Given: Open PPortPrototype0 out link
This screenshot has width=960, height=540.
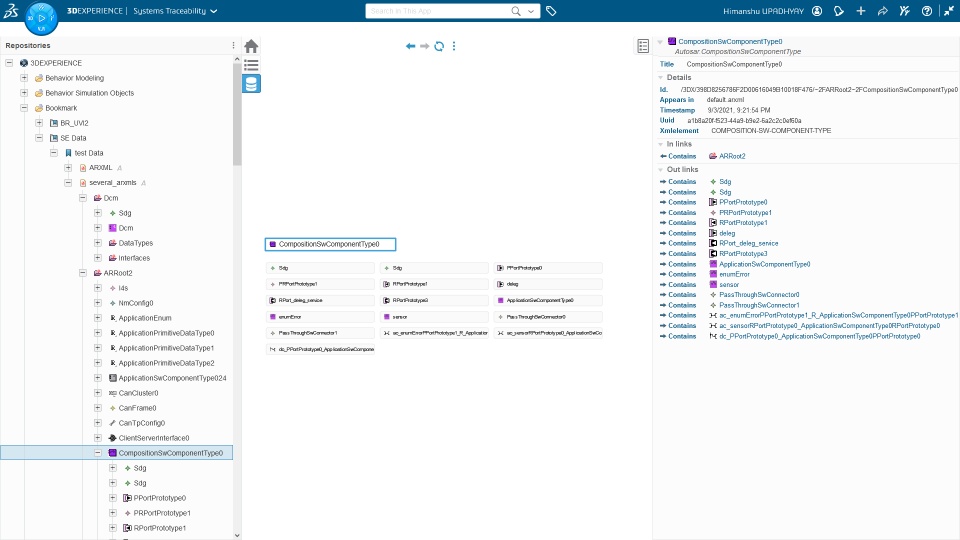Looking at the screenshot, I should pyautogui.click(x=743, y=202).
